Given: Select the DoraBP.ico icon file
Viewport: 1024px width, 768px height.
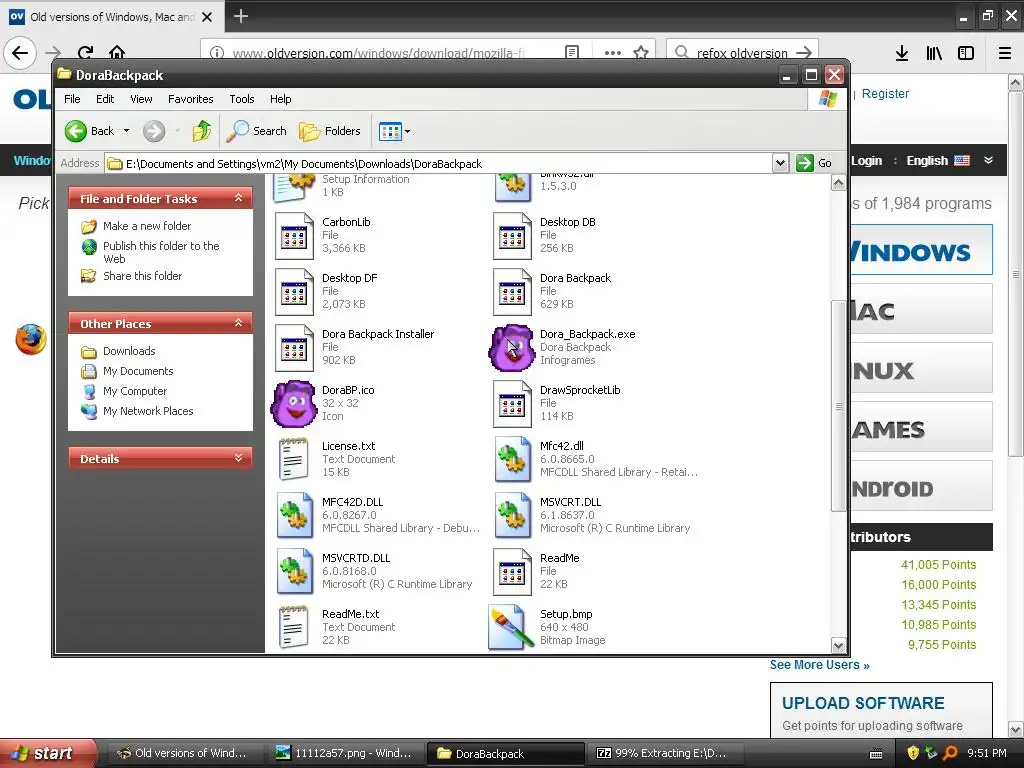Looking at the screenshot, I should 294,404.
